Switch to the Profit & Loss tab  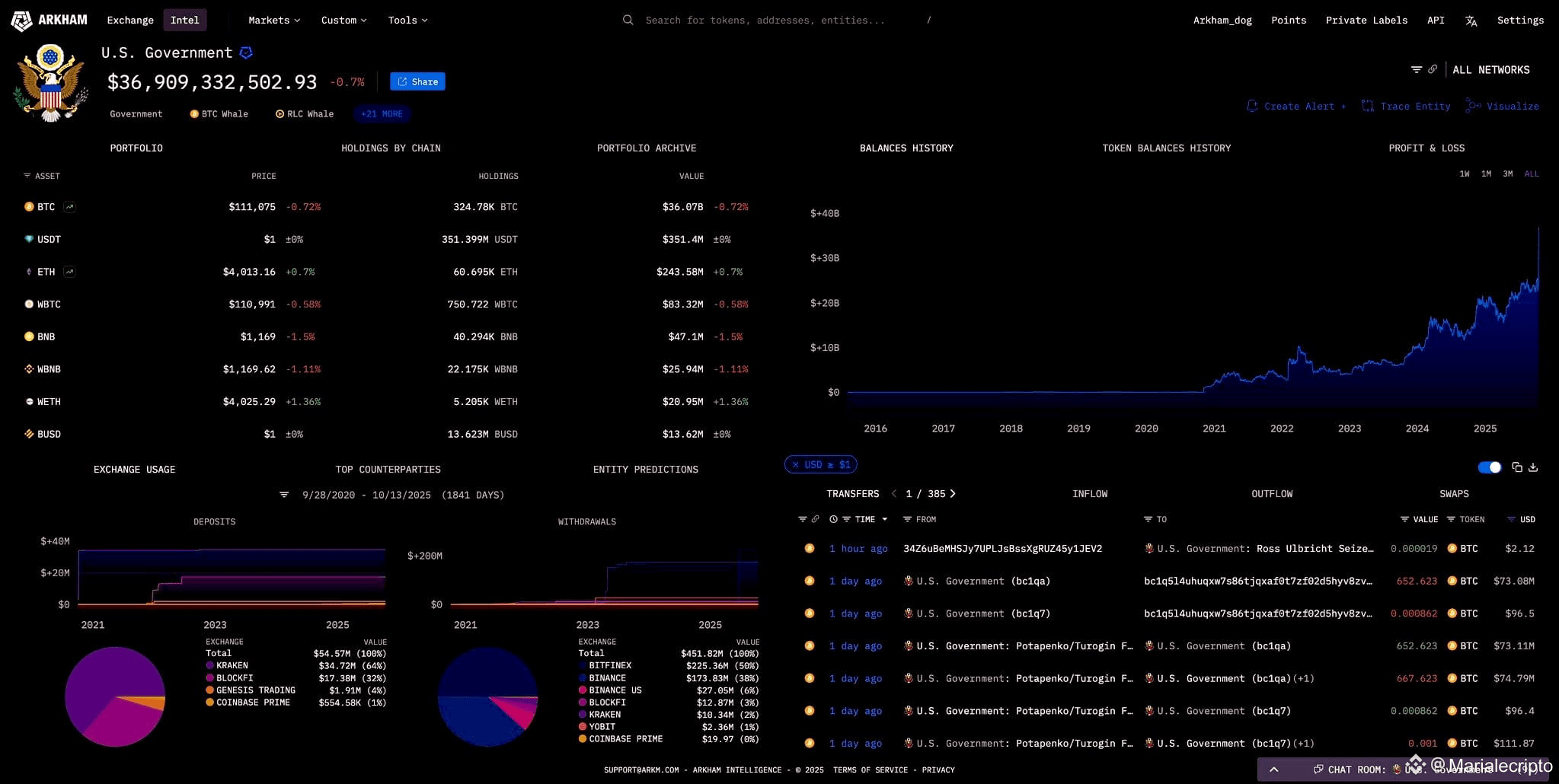click(x=1425, y=148)
